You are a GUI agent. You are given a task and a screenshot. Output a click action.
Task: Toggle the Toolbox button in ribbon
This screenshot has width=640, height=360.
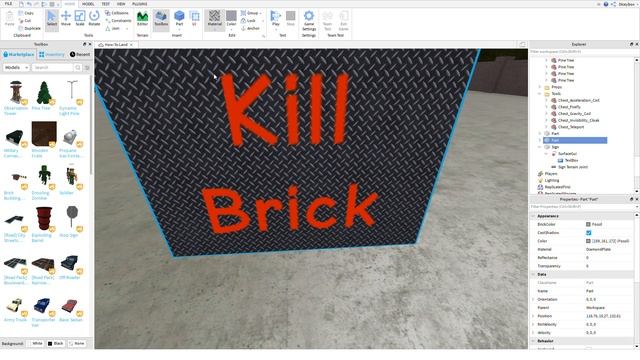pos(161,19)
